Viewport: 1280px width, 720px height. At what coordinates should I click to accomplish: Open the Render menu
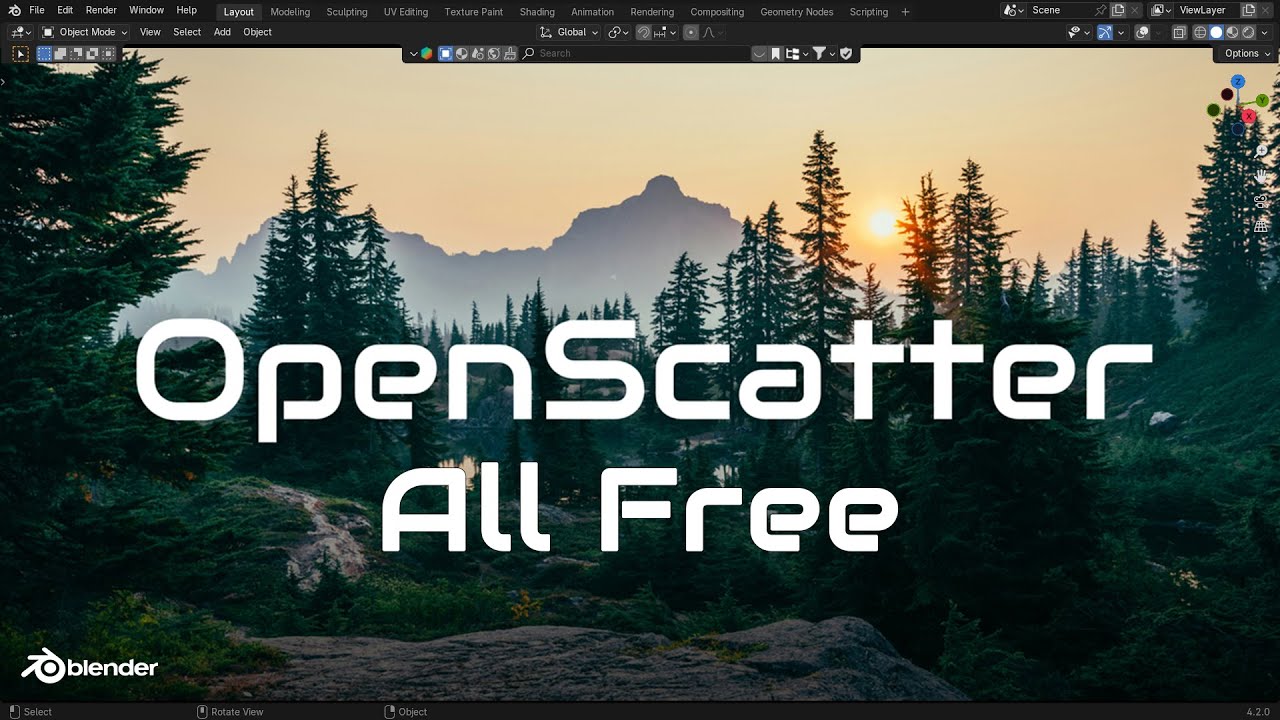pos(101,10)
